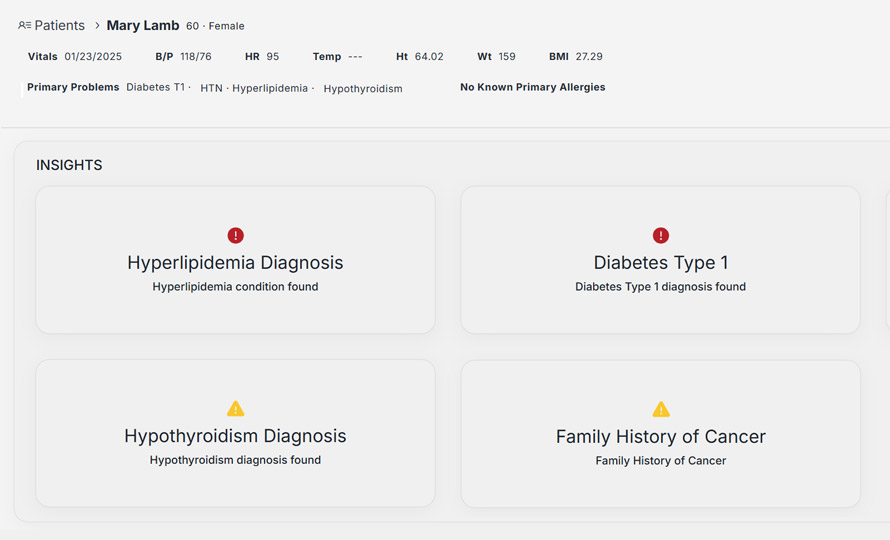Click the INSIGHTS section heading
890x540 pixels.
coord(69,165)
